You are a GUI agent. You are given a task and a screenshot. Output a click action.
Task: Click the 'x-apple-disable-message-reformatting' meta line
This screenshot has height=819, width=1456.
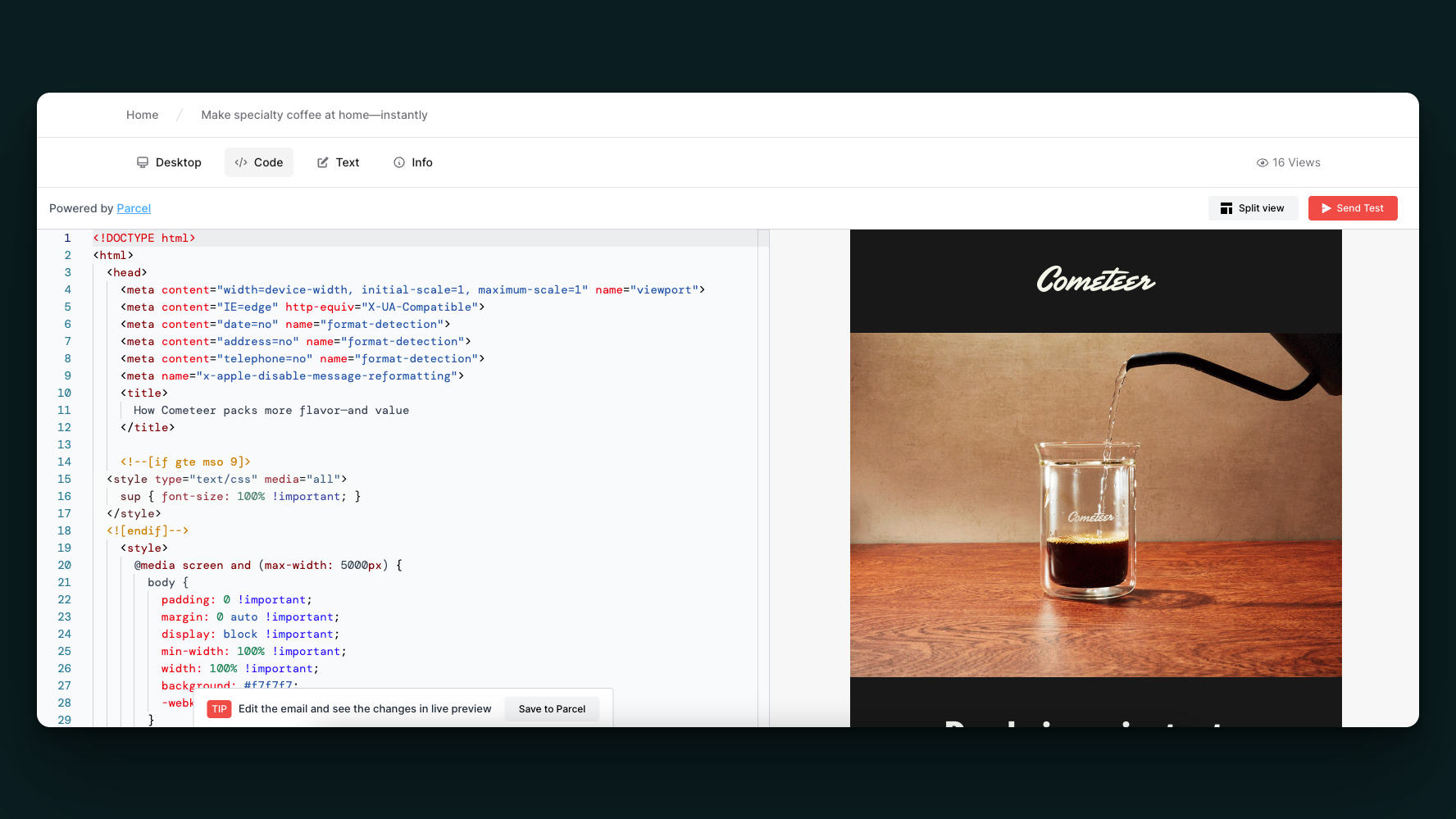[293, 375]
